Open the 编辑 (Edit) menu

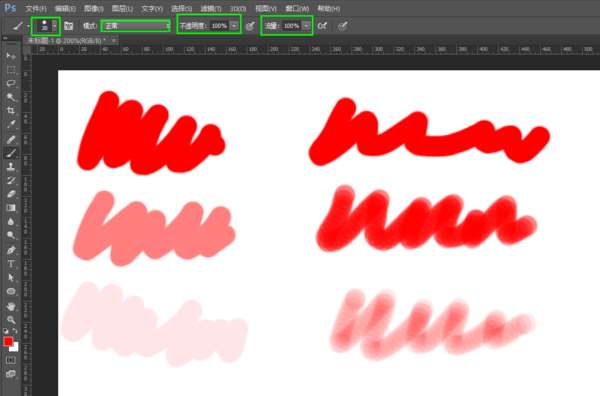coord(65,8)
